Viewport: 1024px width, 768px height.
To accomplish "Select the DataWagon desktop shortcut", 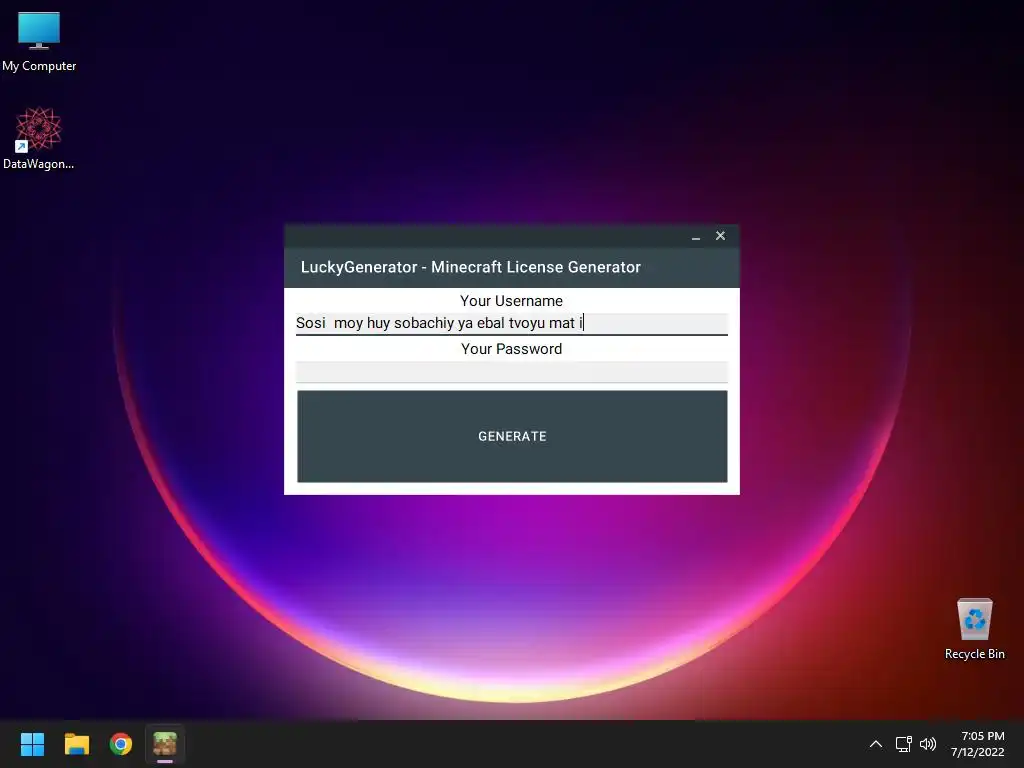I will tap(39, 138).
